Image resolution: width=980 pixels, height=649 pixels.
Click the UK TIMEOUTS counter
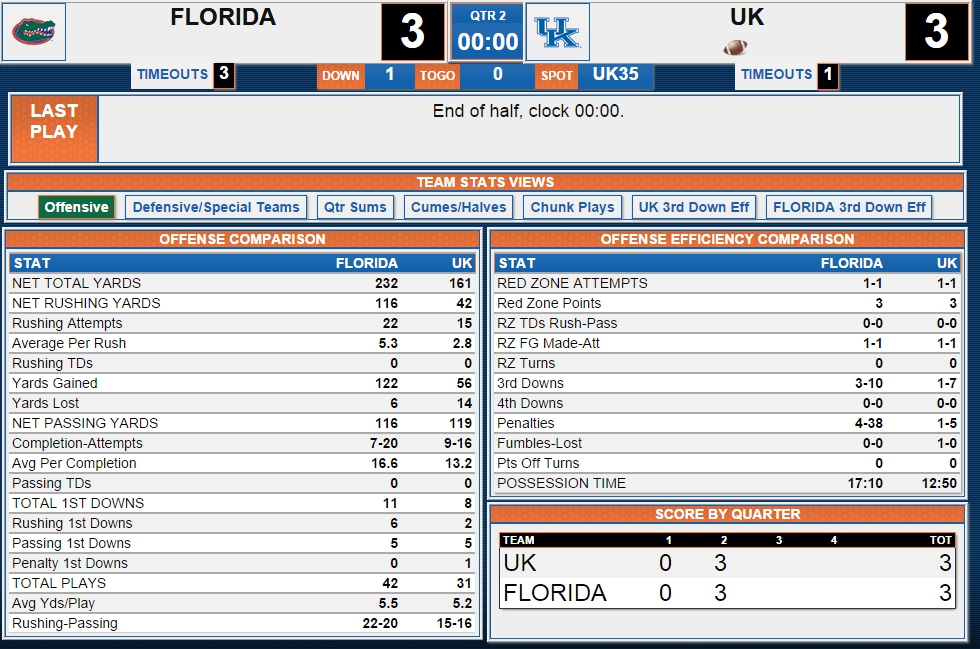787,75
